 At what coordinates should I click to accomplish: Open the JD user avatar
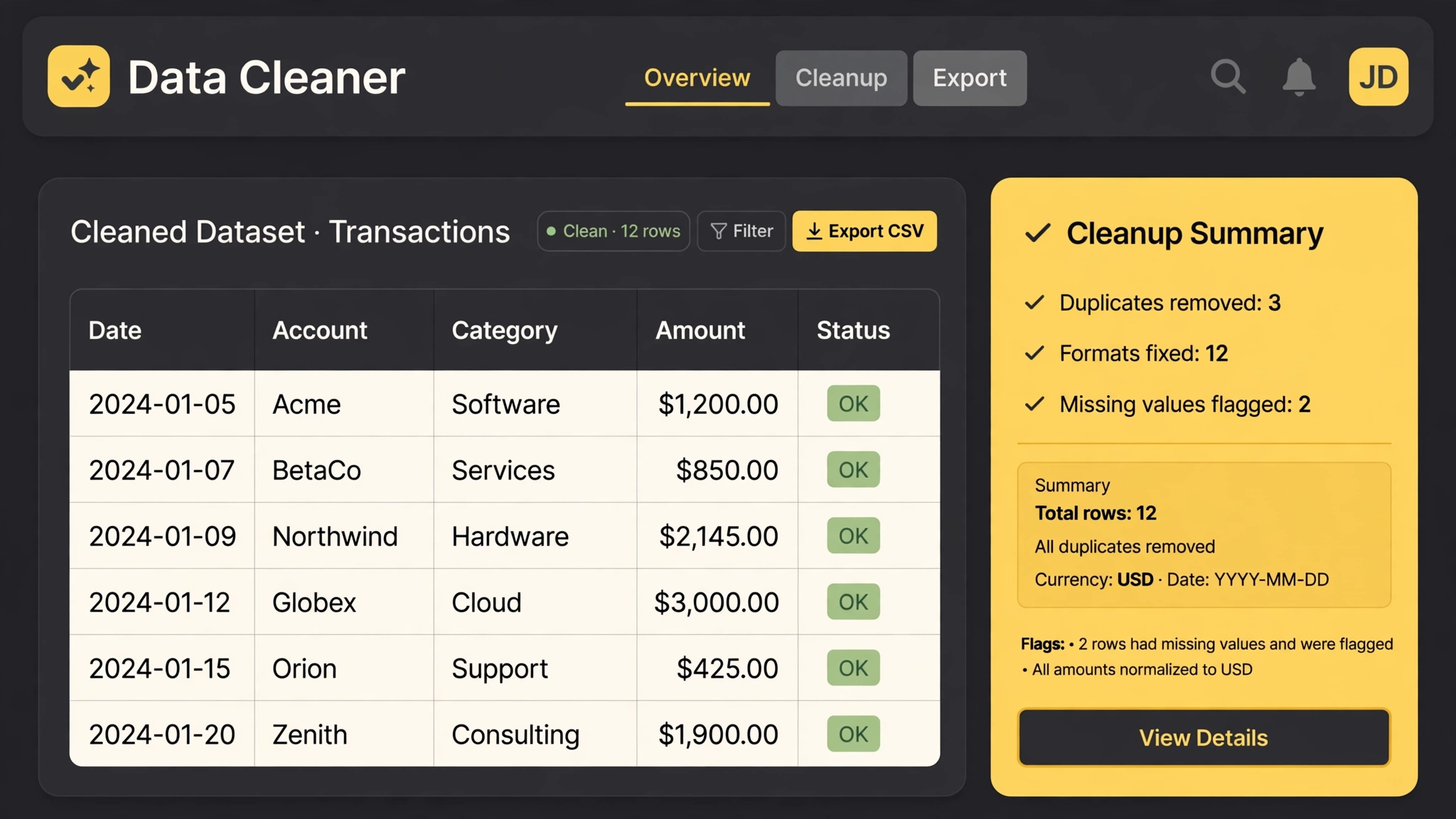click(1379, 77)
